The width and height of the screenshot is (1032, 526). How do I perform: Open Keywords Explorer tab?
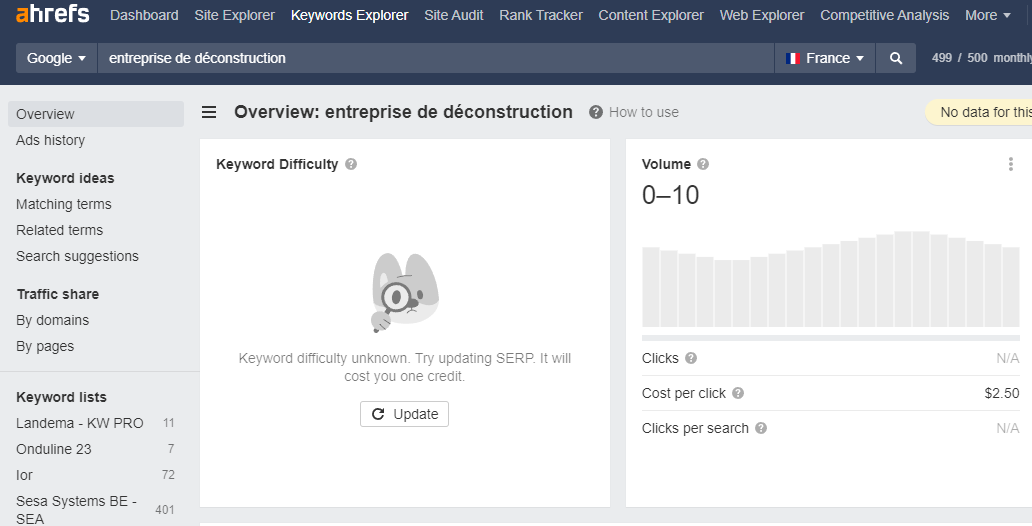point(349,15)
